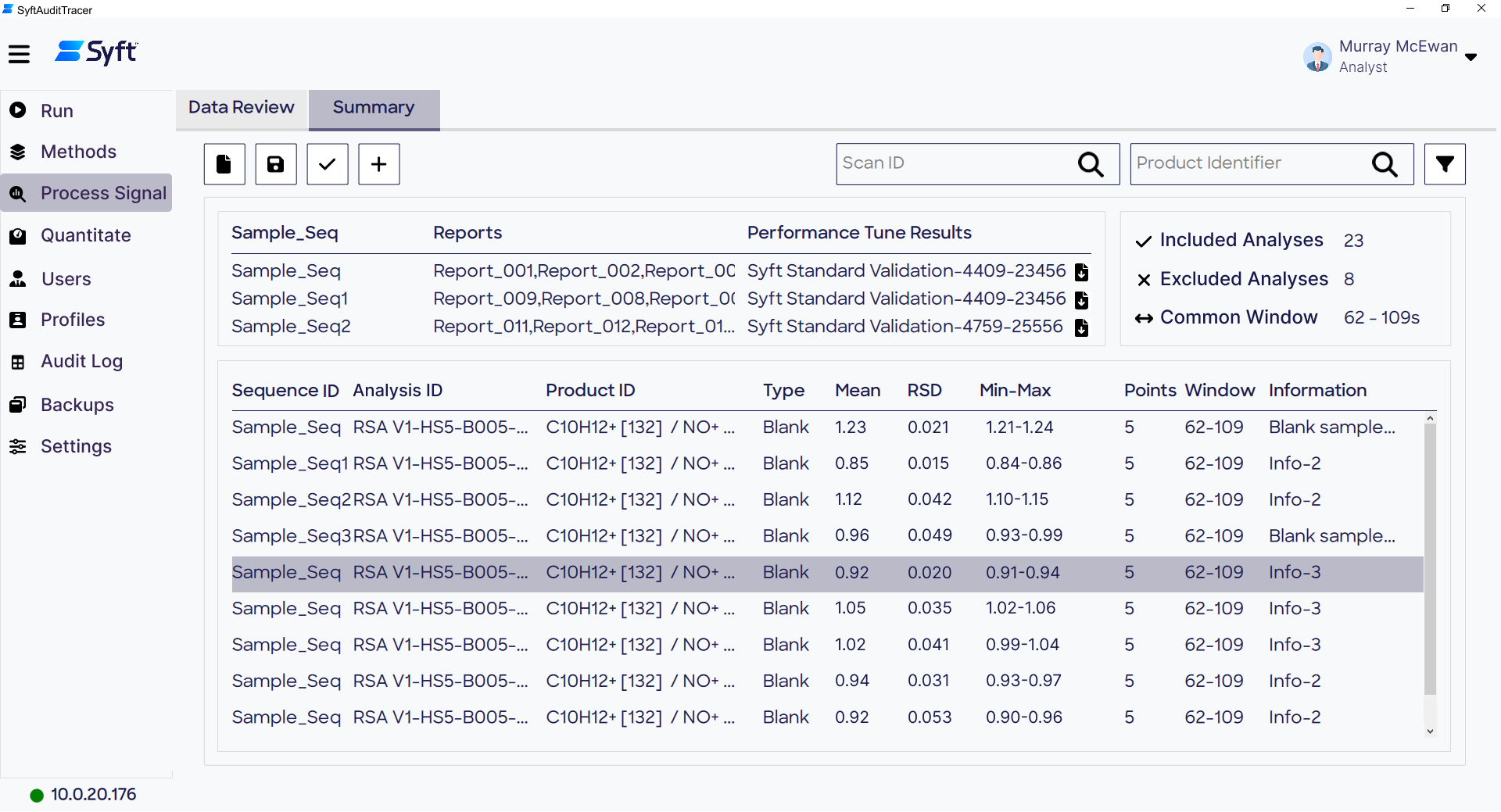The image size is (1501, 812).
Task: Click Type column header
Action: click(783, 391)
